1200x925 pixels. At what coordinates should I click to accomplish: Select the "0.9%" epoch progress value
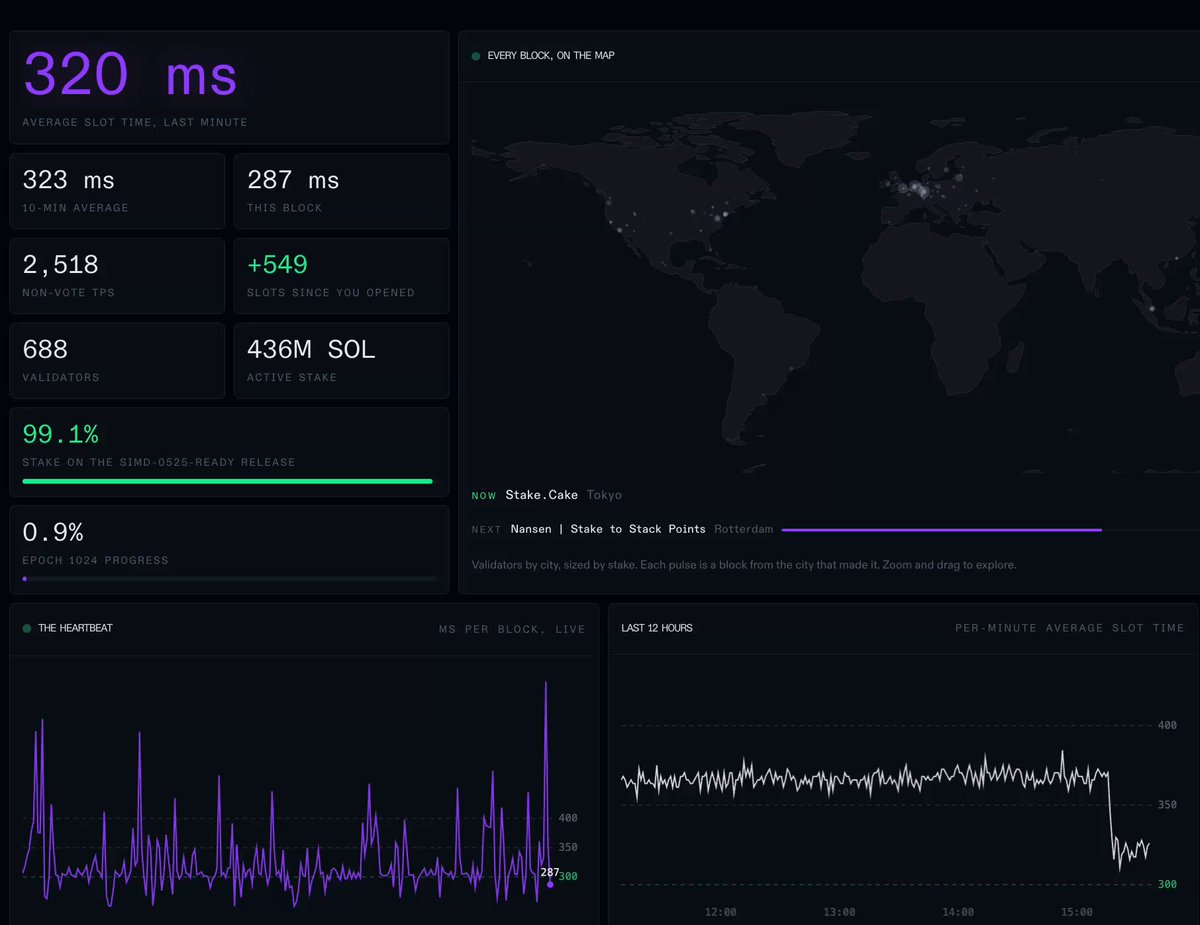click(53, 532)
